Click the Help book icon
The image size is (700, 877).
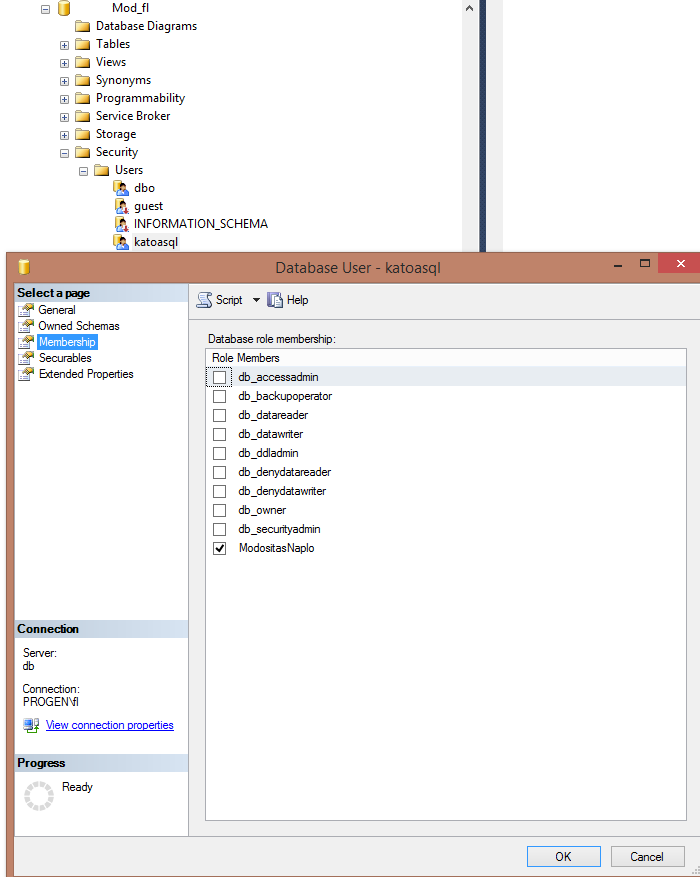[275, 300]
